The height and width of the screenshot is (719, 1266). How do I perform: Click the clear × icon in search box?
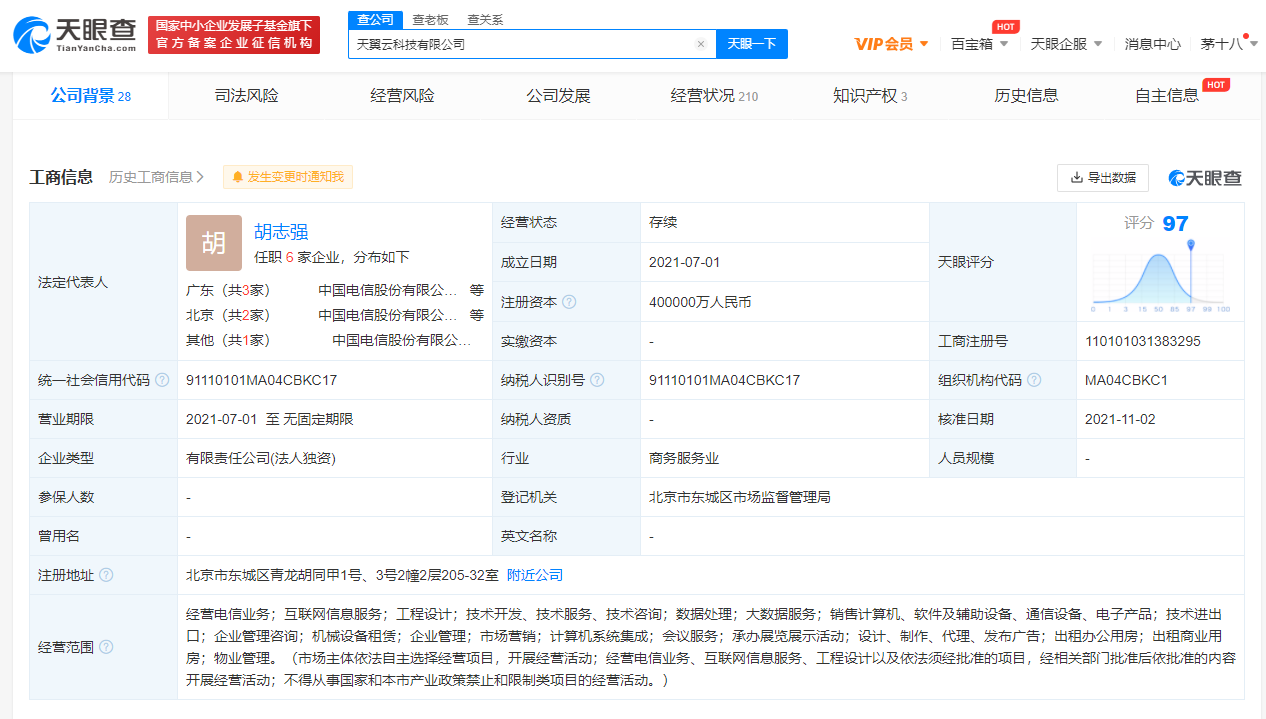[701, 44]
